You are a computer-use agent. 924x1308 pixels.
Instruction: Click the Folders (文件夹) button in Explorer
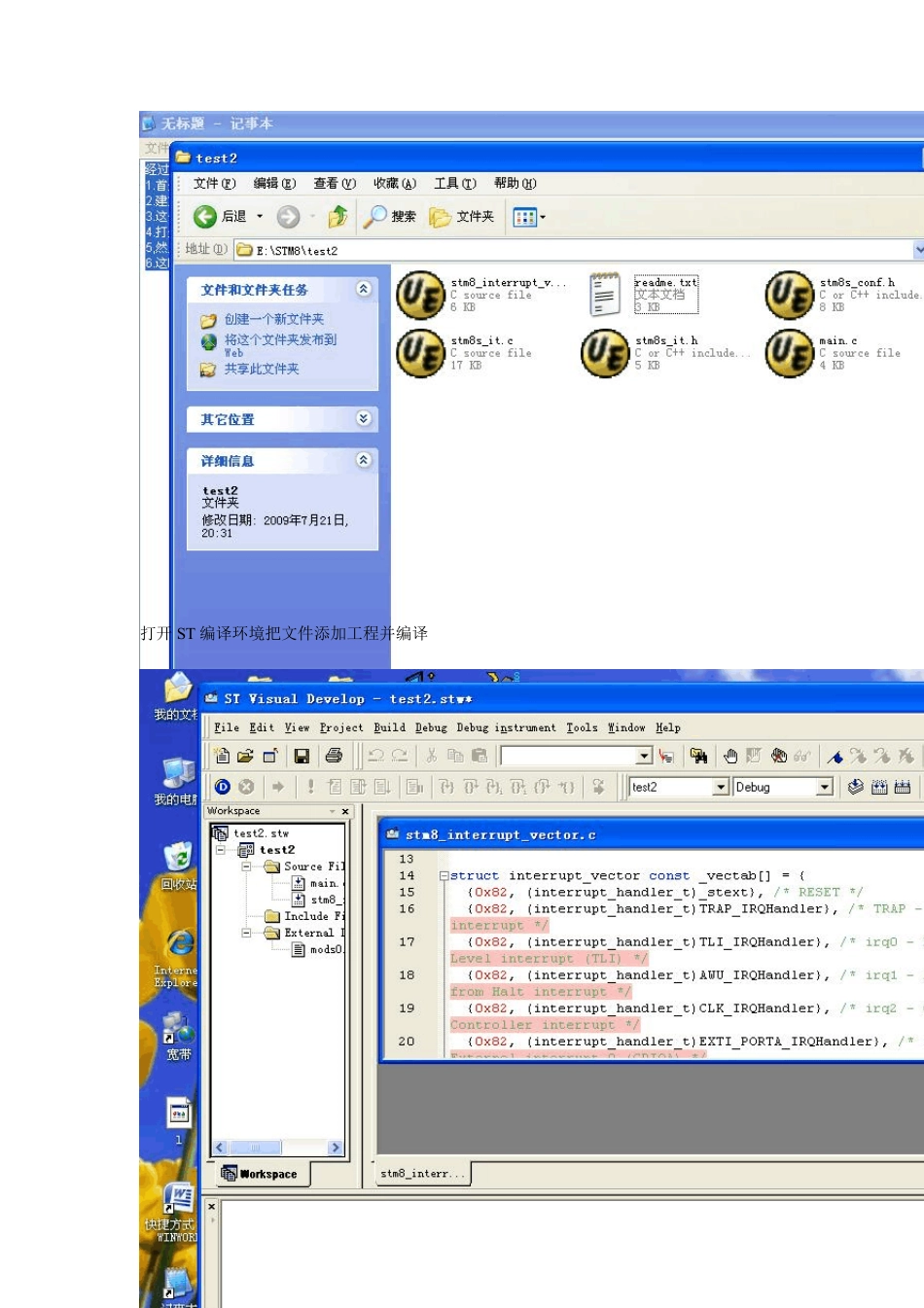point(462,216)
